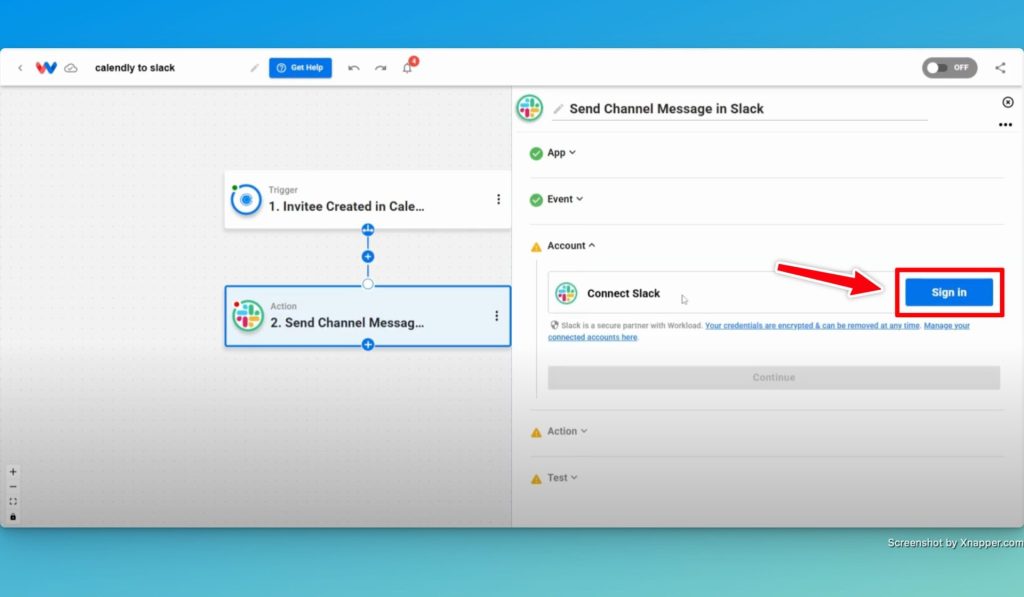Open the Workload logo home
Image resolution: width=1024 pixels, height=597 pixels.
pyautogui.click(x=46, y=68)
